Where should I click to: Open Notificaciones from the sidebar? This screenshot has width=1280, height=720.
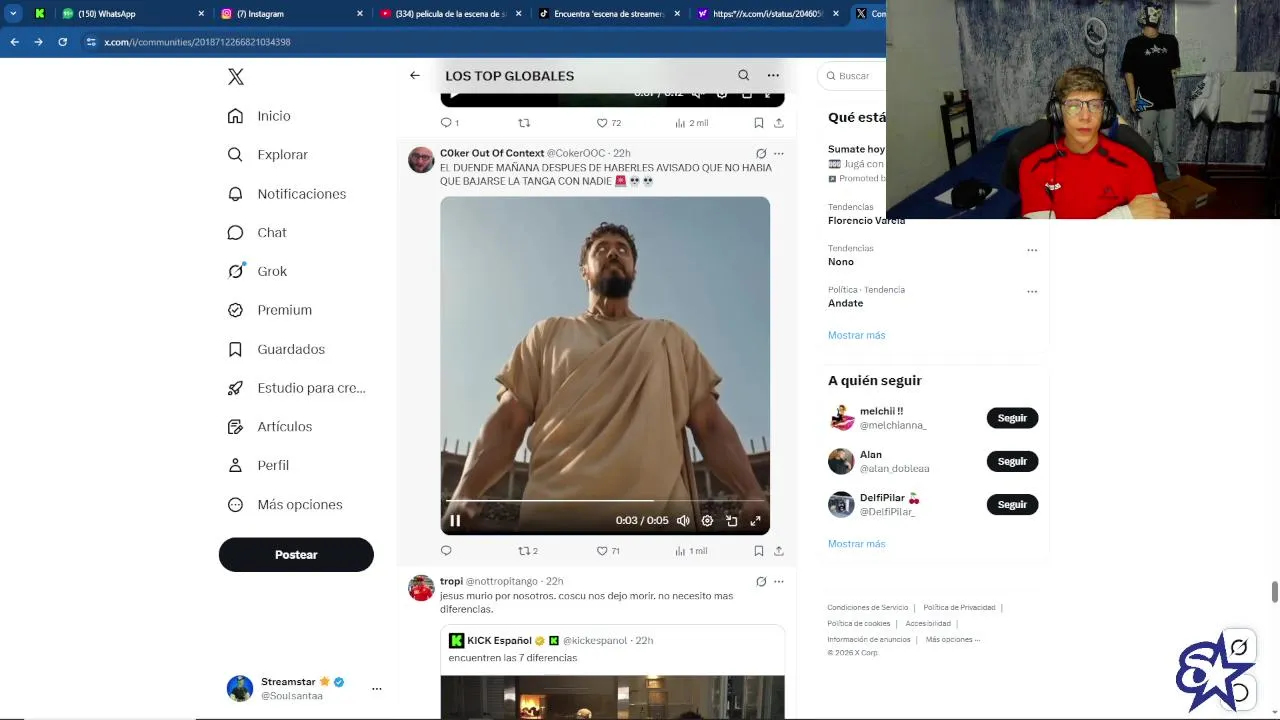point(286,194)
